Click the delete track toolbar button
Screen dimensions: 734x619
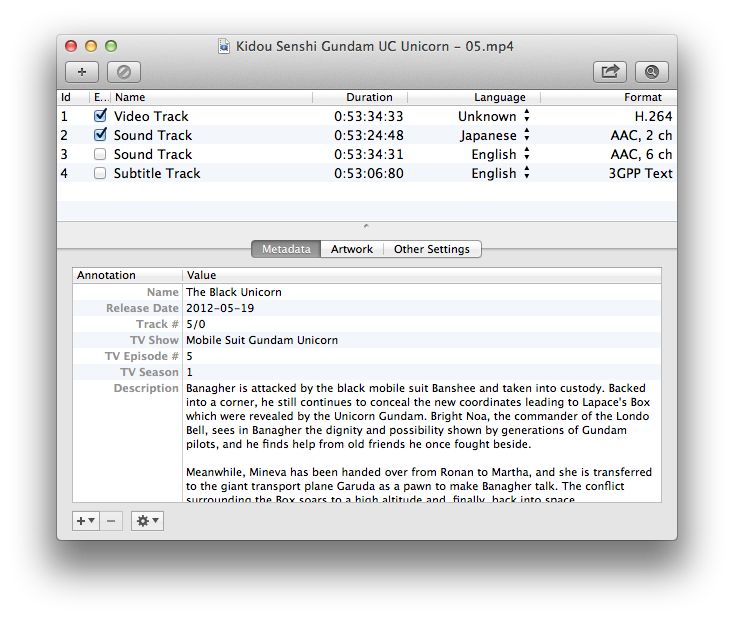(x=124, y=72)
